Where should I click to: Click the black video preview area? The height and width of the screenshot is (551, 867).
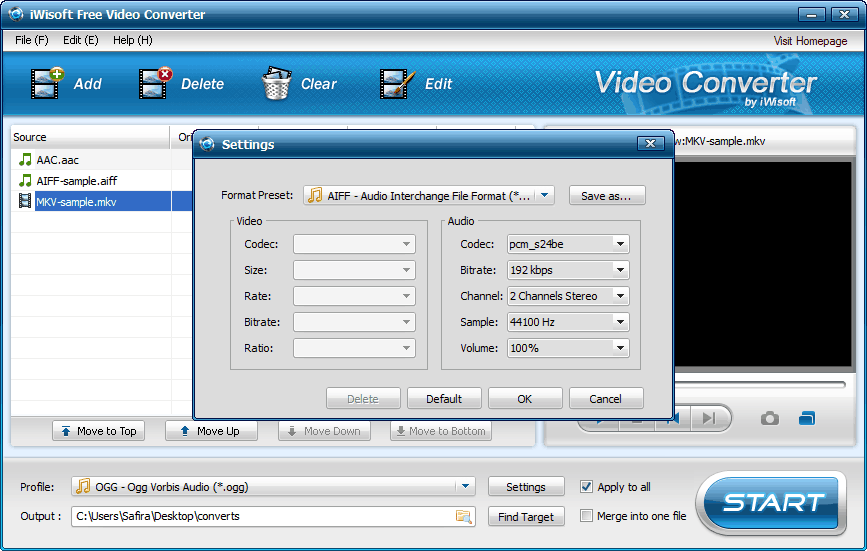pos(762,264)
